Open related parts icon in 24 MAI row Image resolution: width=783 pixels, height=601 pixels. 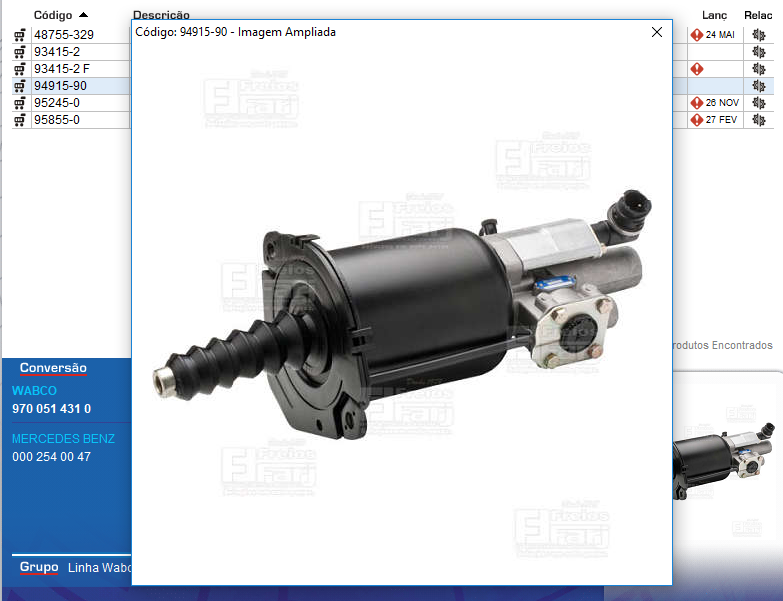759,35
